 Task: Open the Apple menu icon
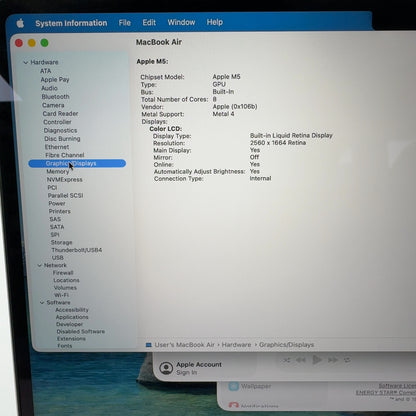pyautogui.click(x=20, y=23)
